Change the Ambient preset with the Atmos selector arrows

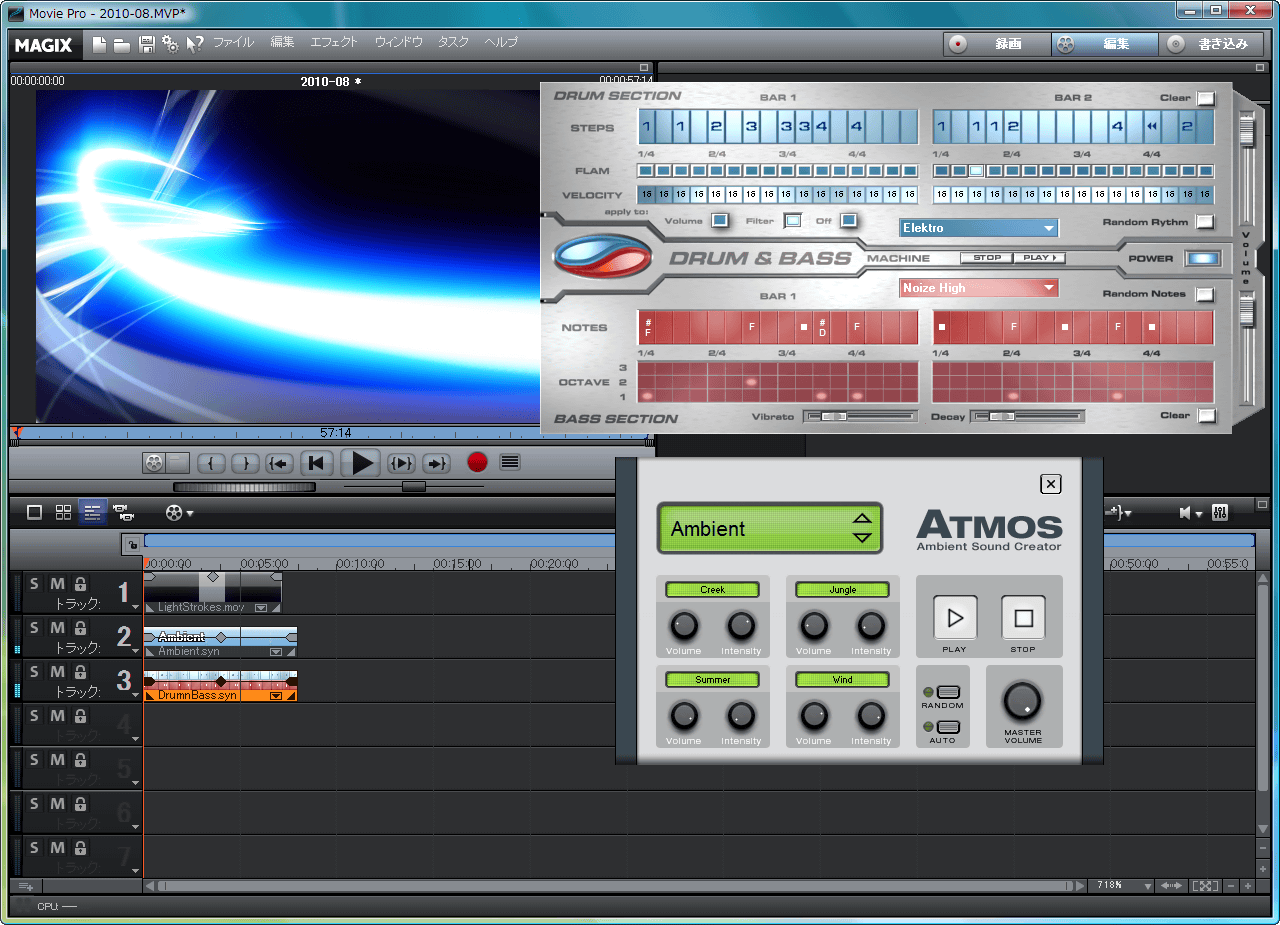point(862,528)
